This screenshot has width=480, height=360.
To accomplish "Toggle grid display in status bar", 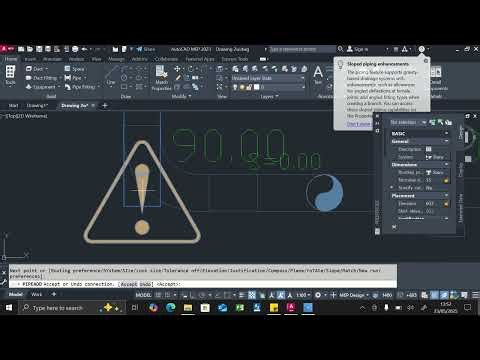I will [x=158, y=295].
